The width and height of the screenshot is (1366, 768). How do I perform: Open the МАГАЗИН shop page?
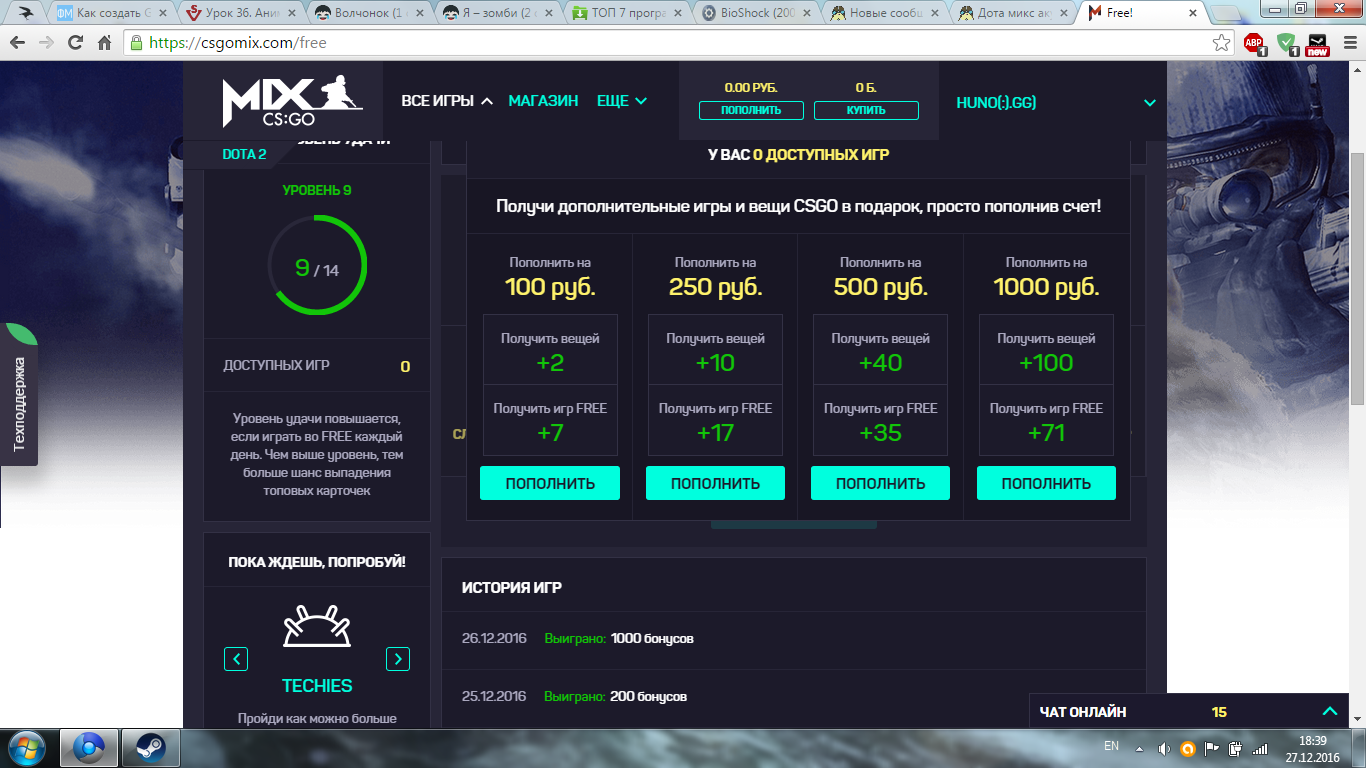click(543, 101)
